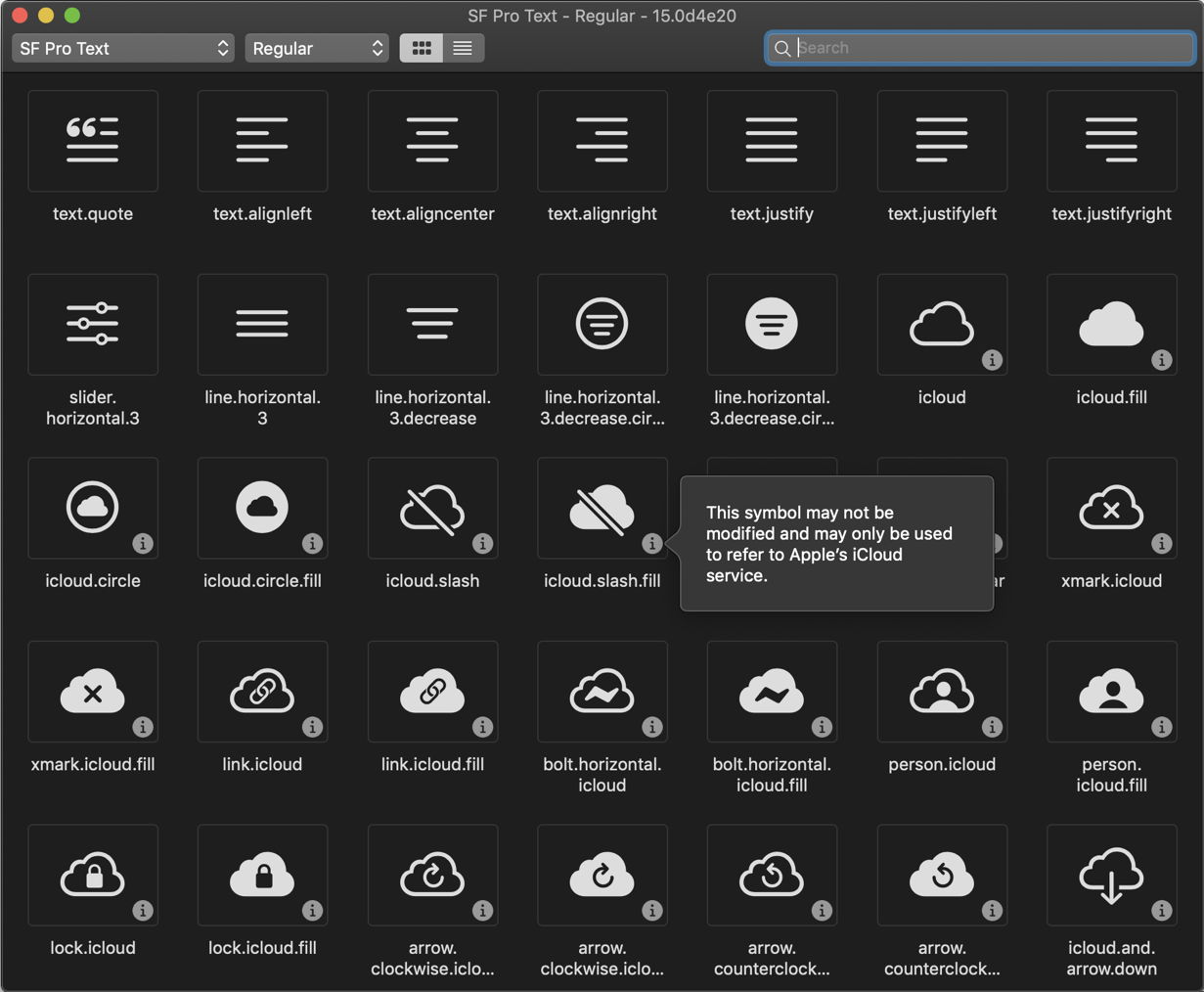The width and height of the screenshot is (1204, 992).
Task: Select the text.justify symbol
Action: 772,141
